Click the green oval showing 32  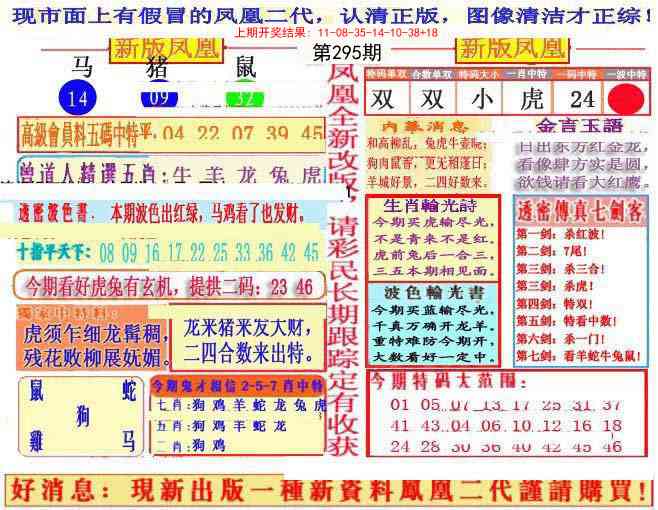point(243,98)
